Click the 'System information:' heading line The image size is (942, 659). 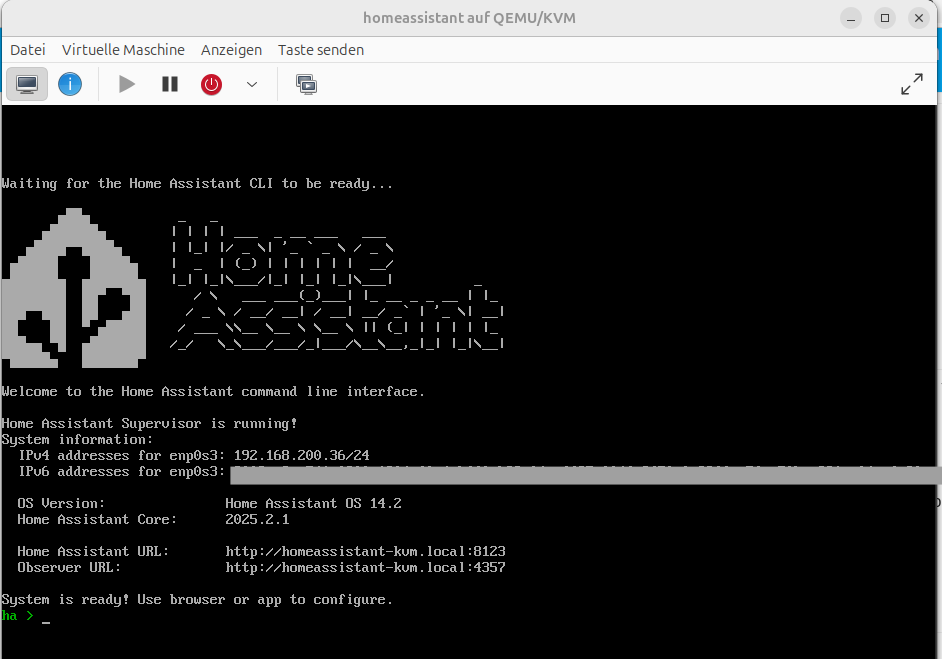coord(77,440)
